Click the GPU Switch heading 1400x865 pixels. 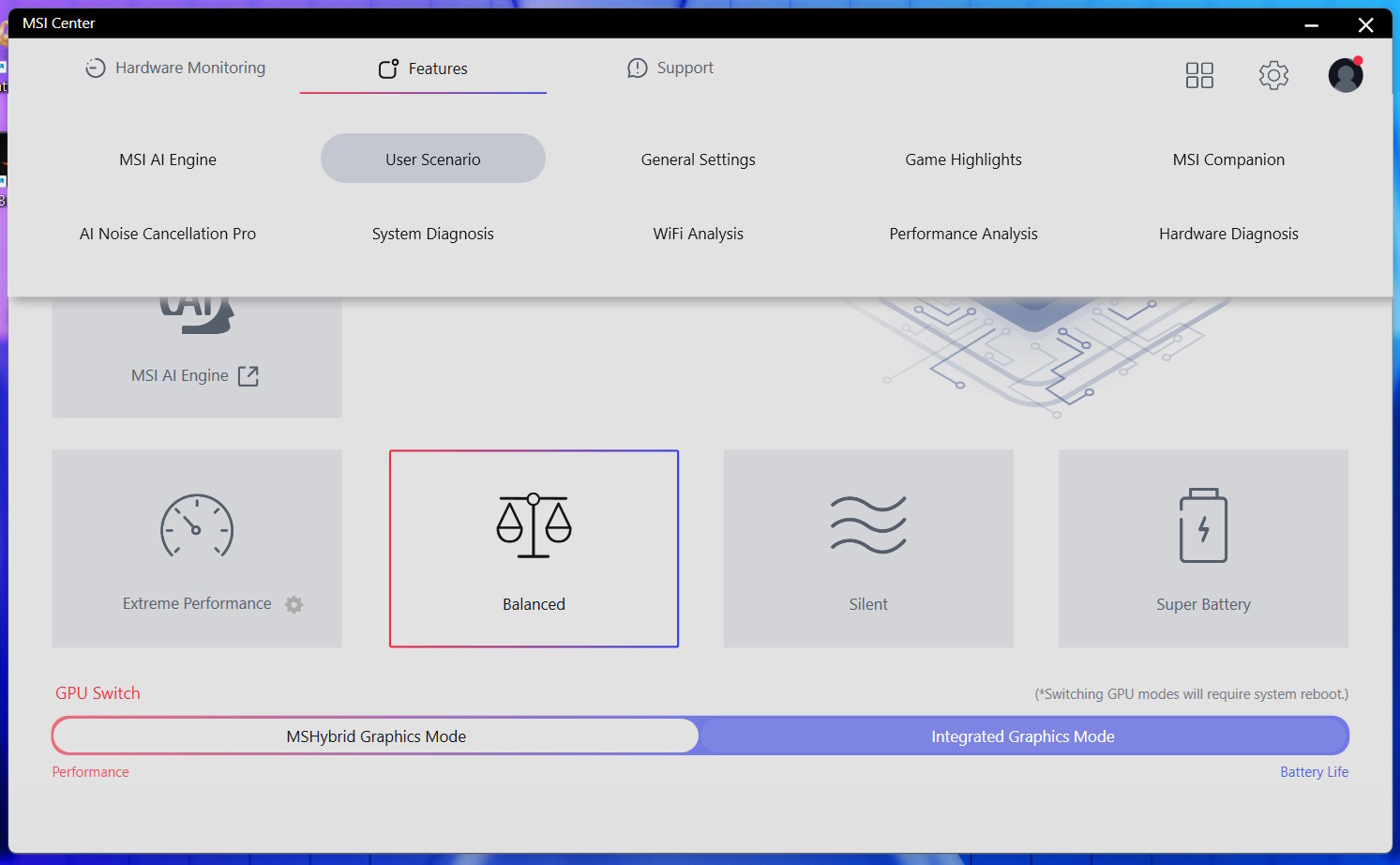(x=98, y=693)
